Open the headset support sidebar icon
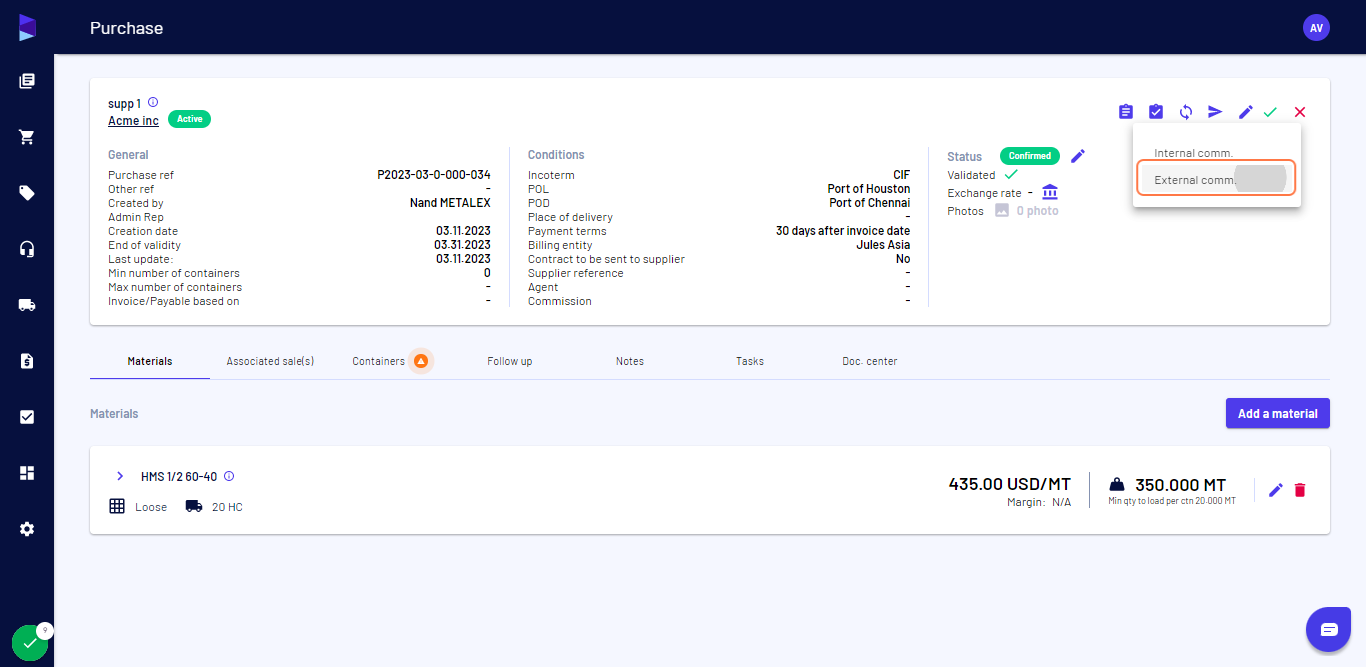This screenshot has height=667, width=1366. (x=27, y=249)
